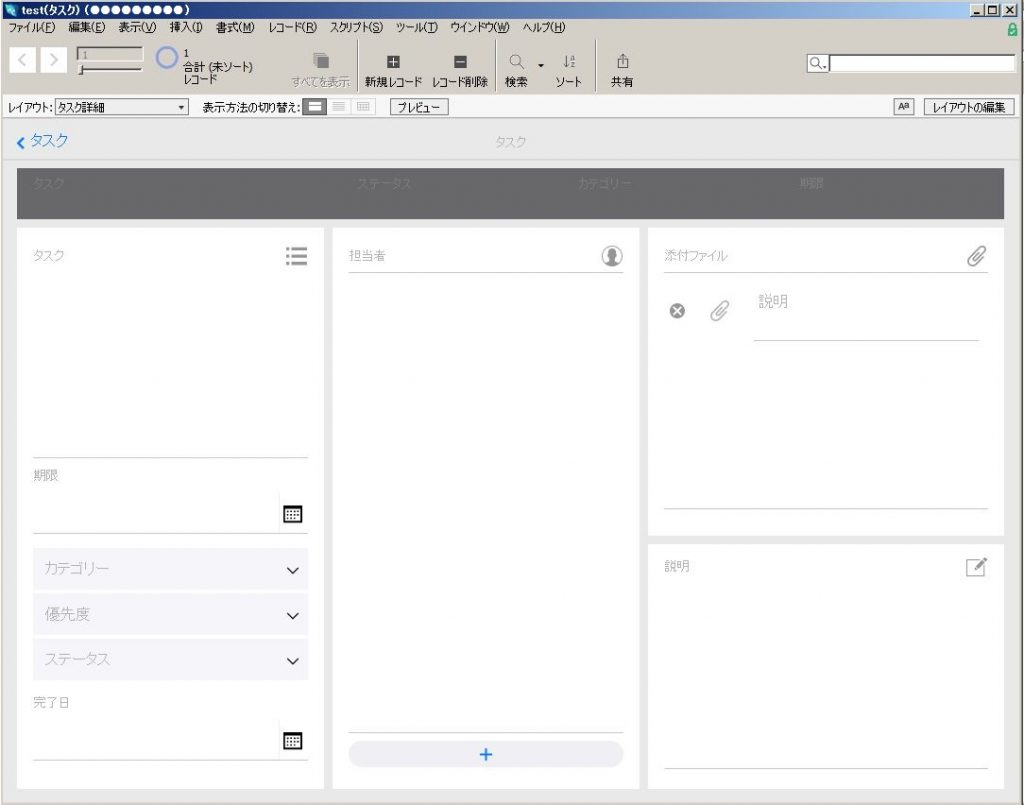Switch to list view layout toggle
Viewport: 1024px width, 805px height.
(337, 106)
